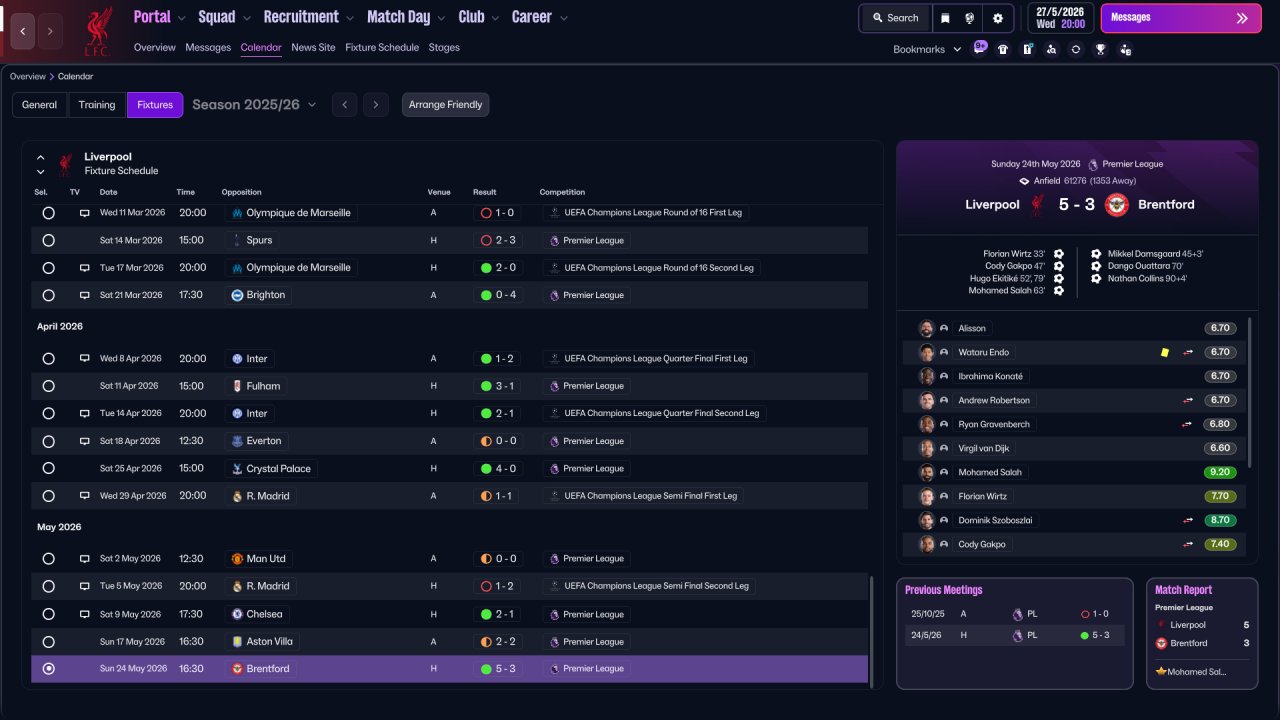Screen dimensions: 1280x720
Task: Open the Club dropdown menu
Action: pyautogui.click(x=479, y=17)
